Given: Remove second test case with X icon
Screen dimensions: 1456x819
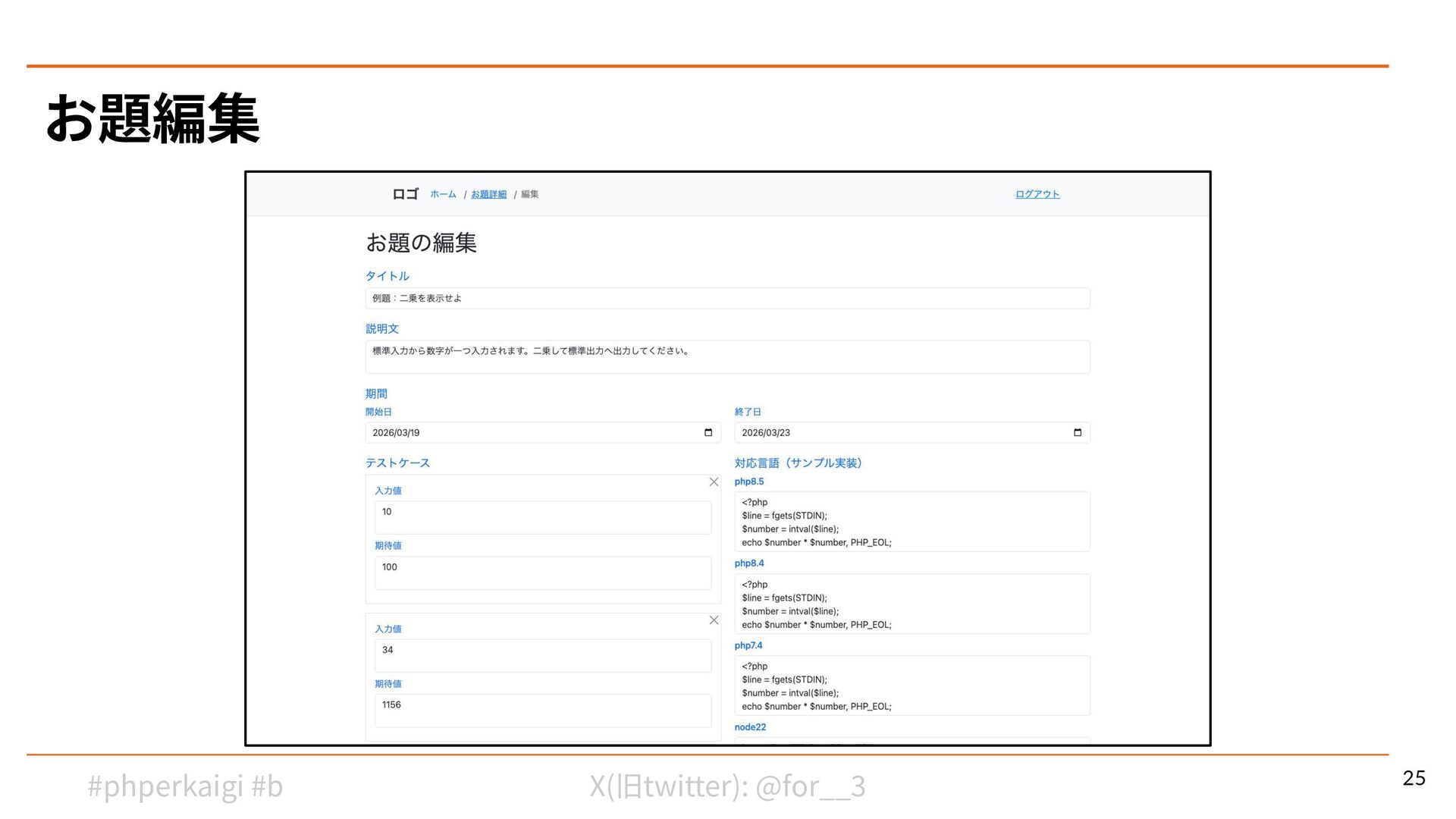Looking at the screenshot, I should [713, 620].
